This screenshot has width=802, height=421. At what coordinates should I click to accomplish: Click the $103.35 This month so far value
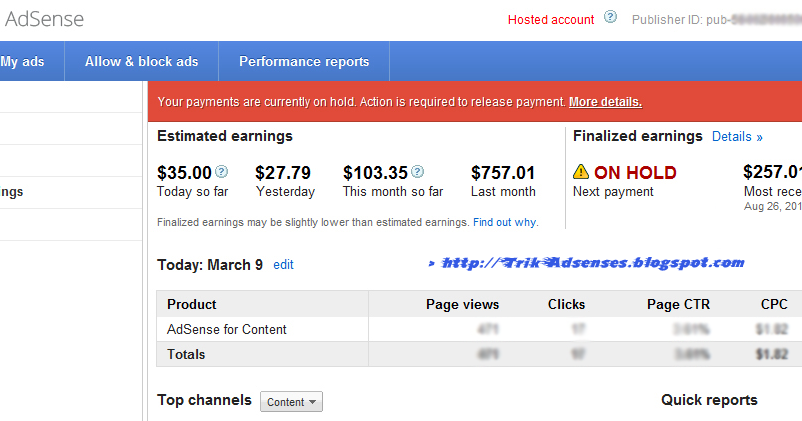pyautogui.click(x=375, y=173)
